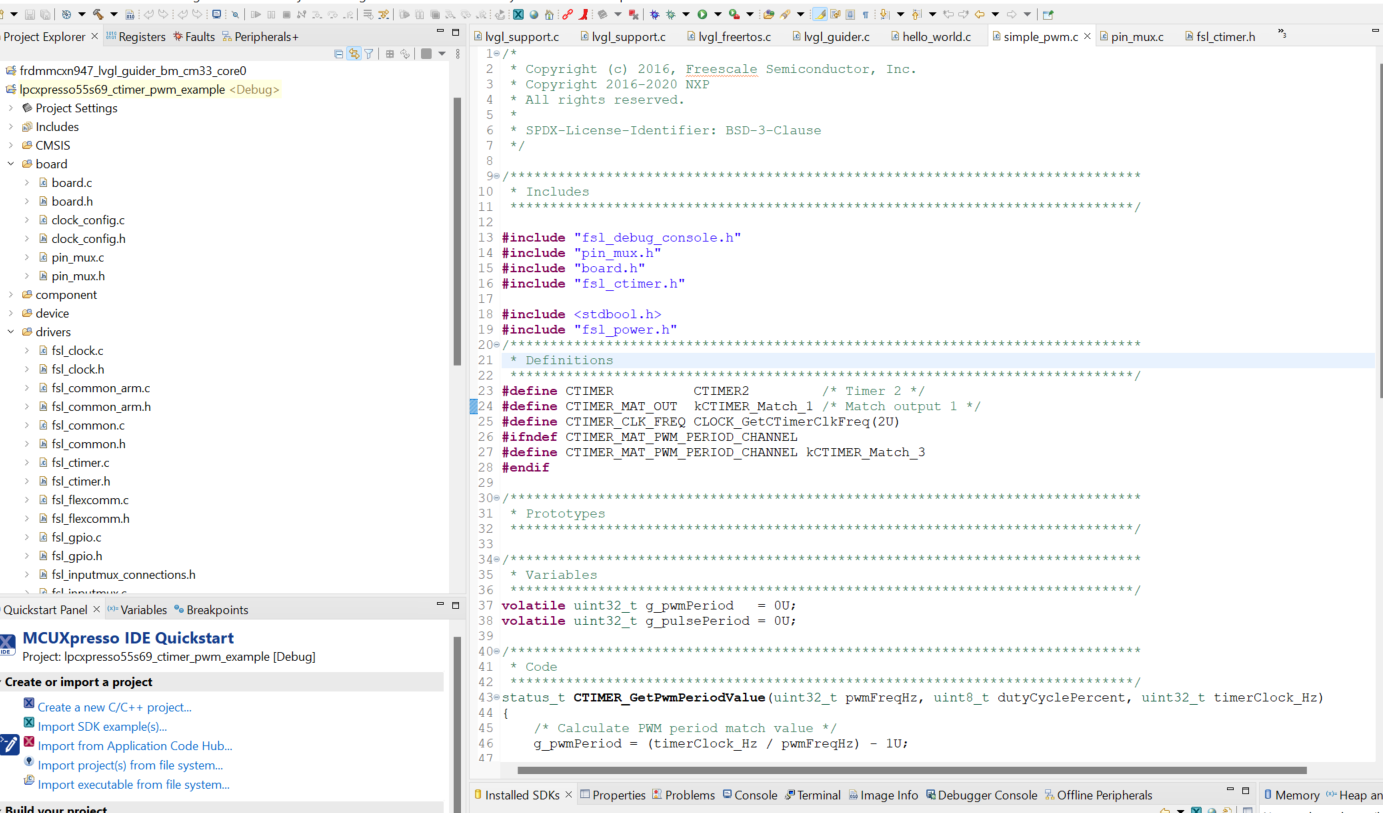Expand the Includes node
This screenshot has height=813, width=1383.
(11, 127)
